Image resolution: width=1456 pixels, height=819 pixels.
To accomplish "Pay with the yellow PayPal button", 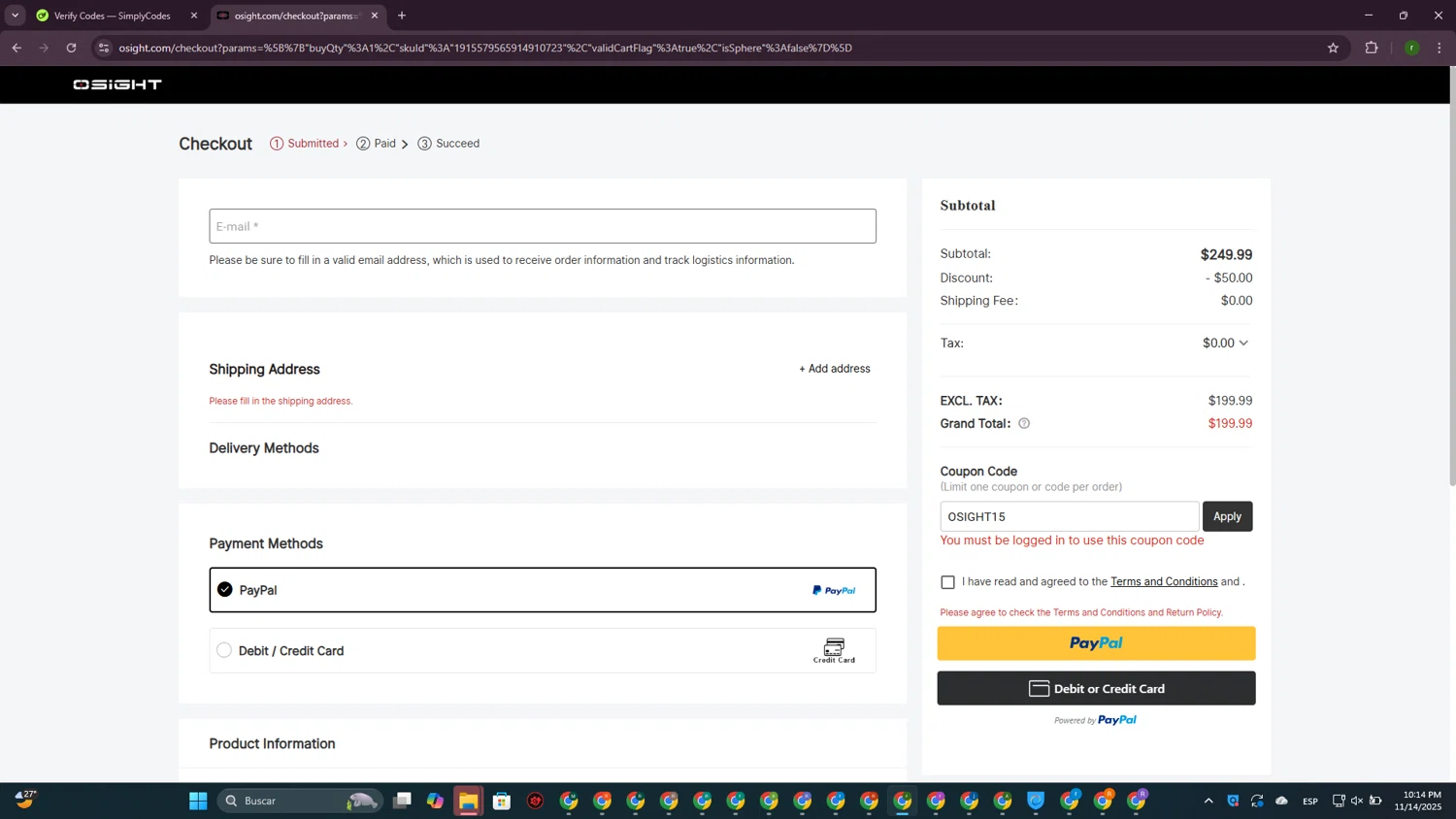I will pos(1096,643).
